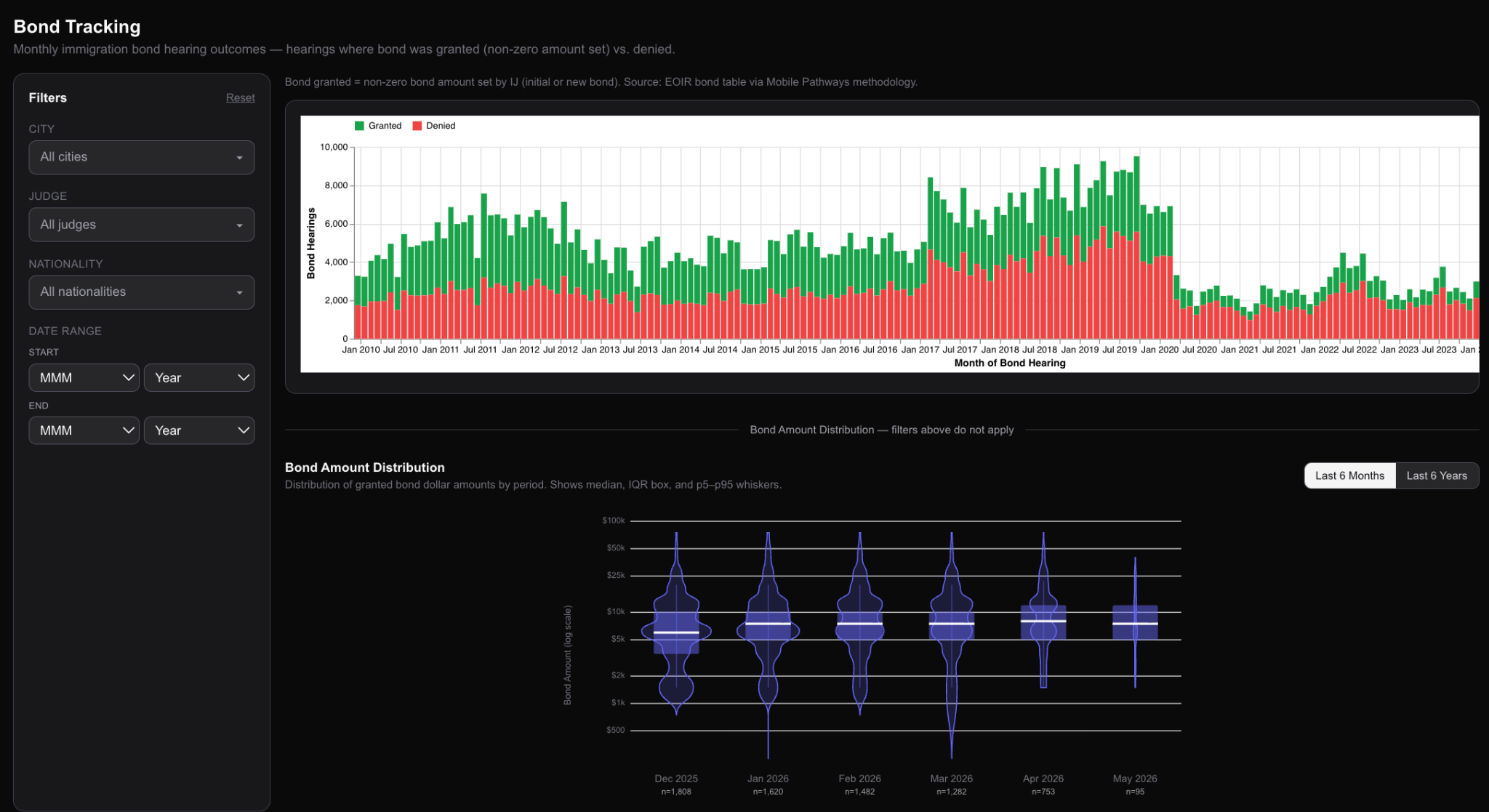Select start month MMM dropdown

click(84, 378)
